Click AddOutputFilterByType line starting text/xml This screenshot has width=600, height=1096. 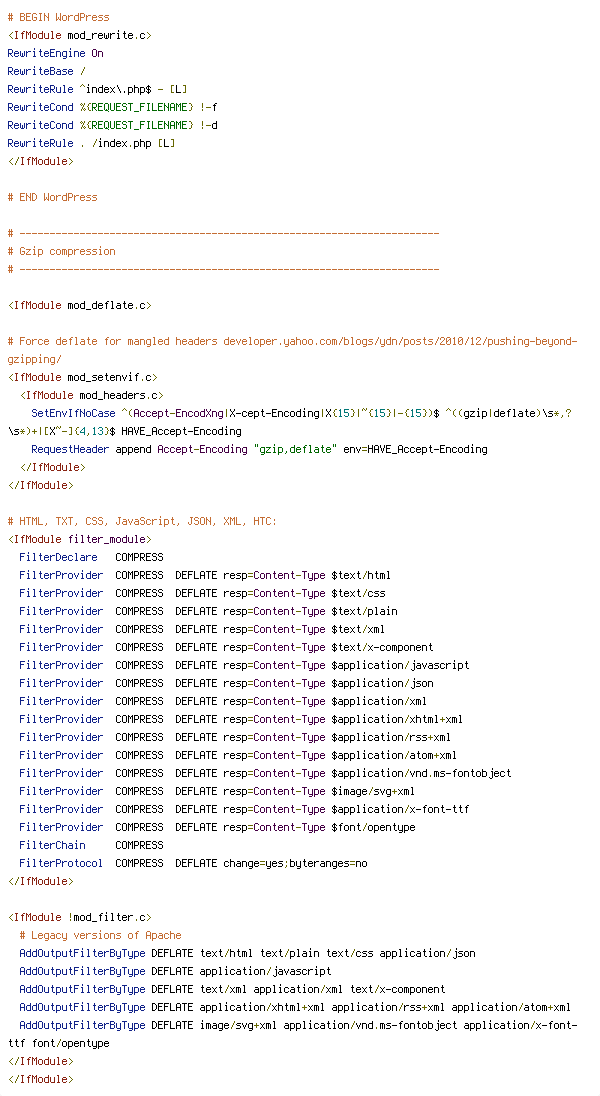(x=232, y=989)
